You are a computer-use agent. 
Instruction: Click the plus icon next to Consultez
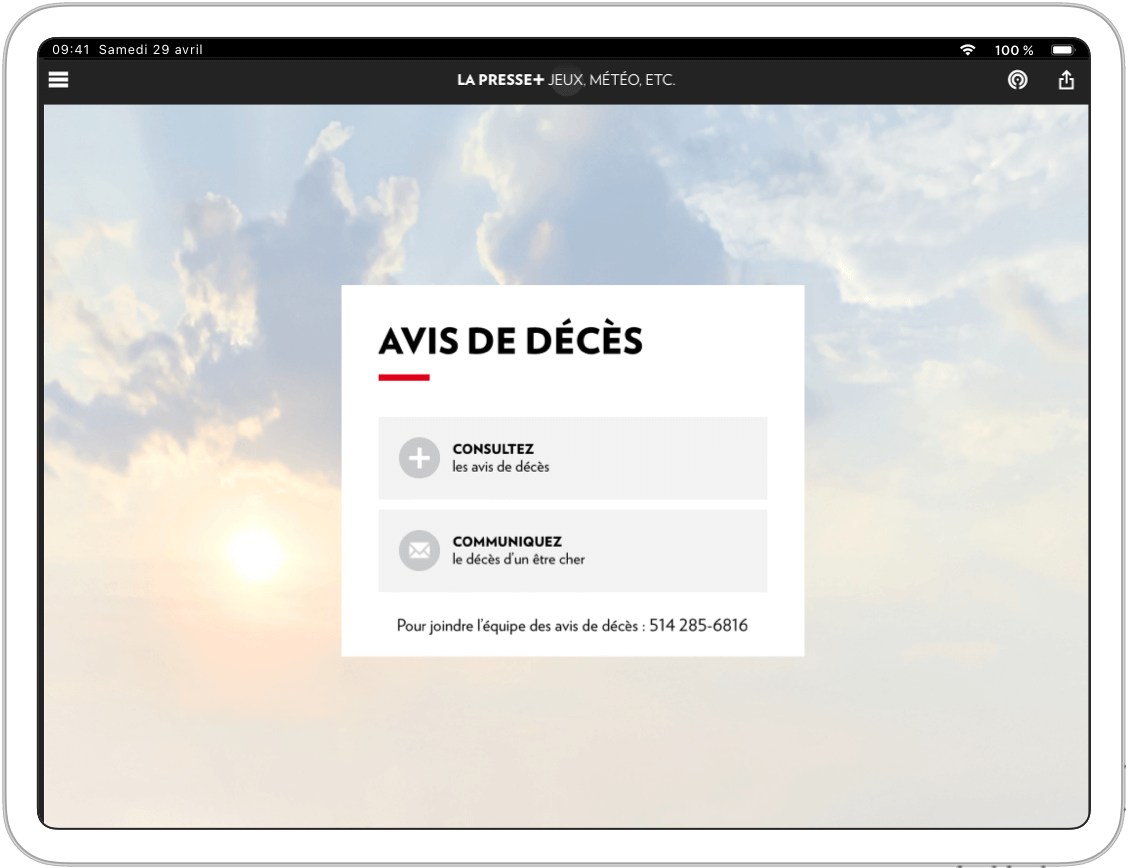tap(419, 458)
